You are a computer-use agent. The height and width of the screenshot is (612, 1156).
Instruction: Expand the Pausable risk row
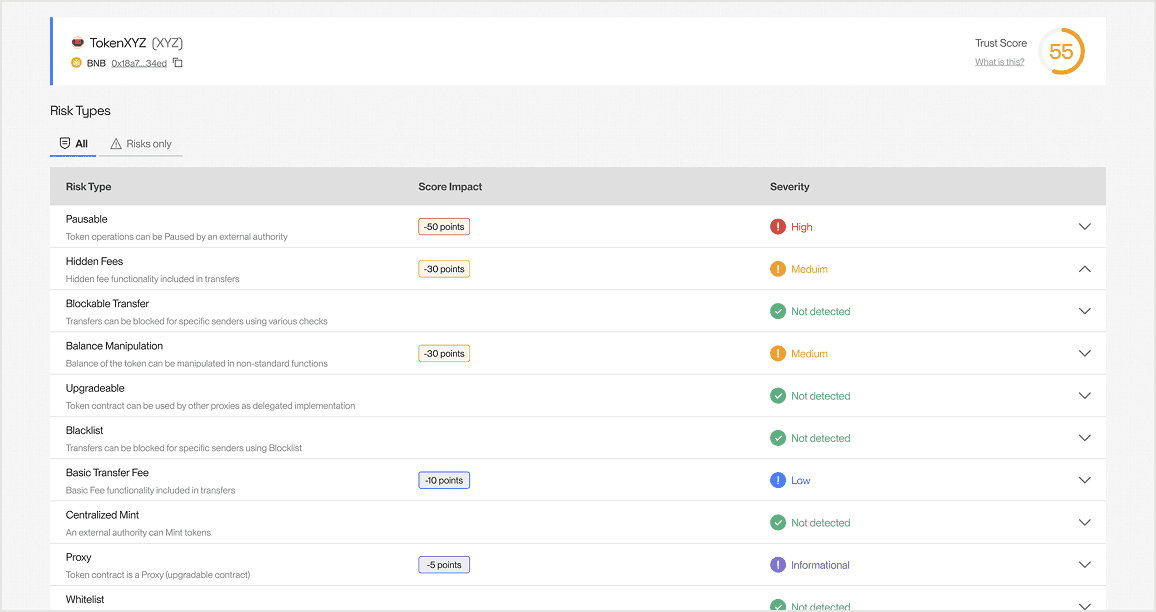[x=1085, y=226]
